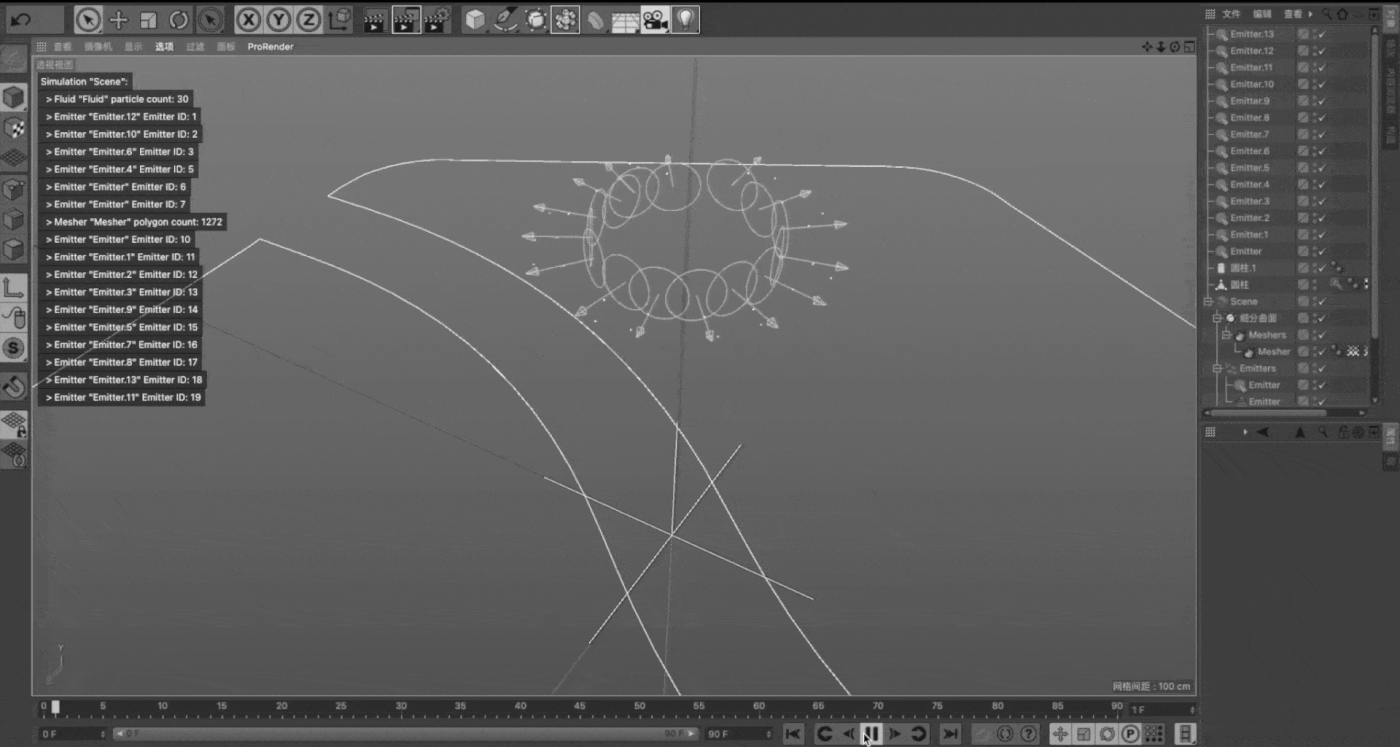The width and height of the screenshot is (1400, 747).
Task: Collapse the Meshers group
Action: coord(1226,335)
